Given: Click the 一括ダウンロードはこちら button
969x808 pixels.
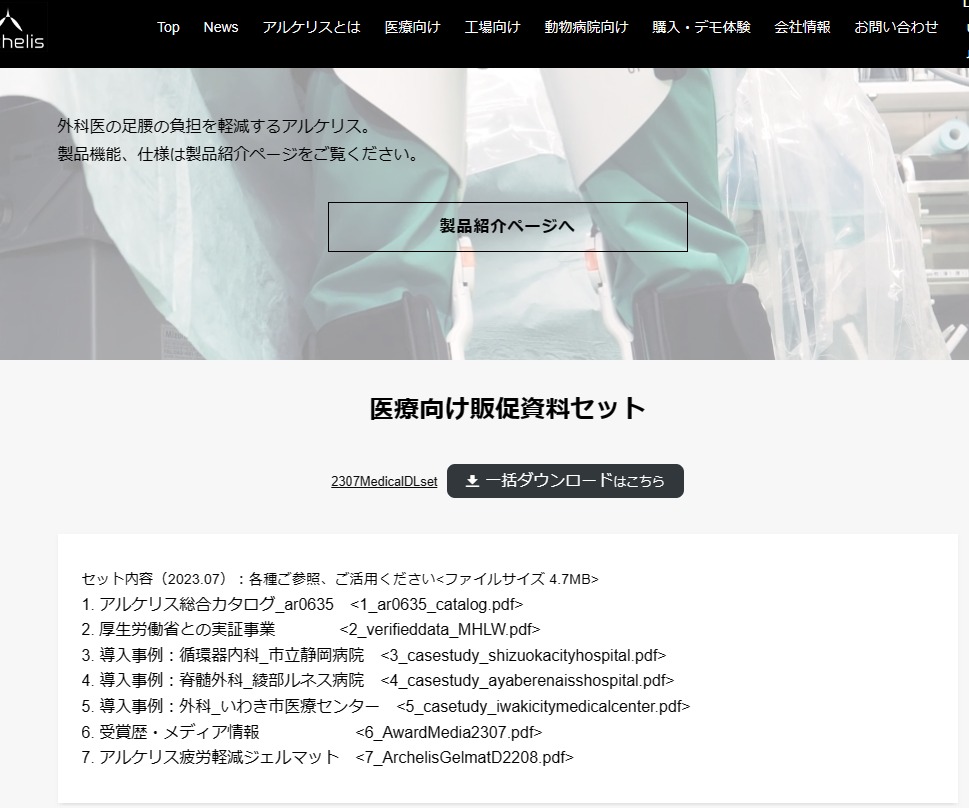Looking at the screenshot, I should click(x=565, y=481).
